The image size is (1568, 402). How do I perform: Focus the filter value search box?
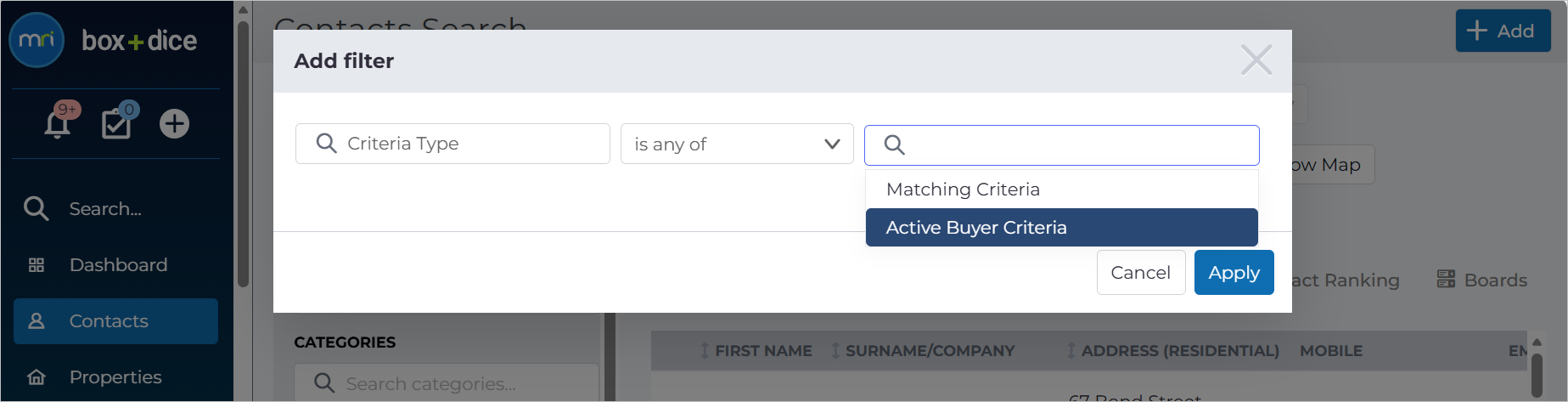(1061, 145)
